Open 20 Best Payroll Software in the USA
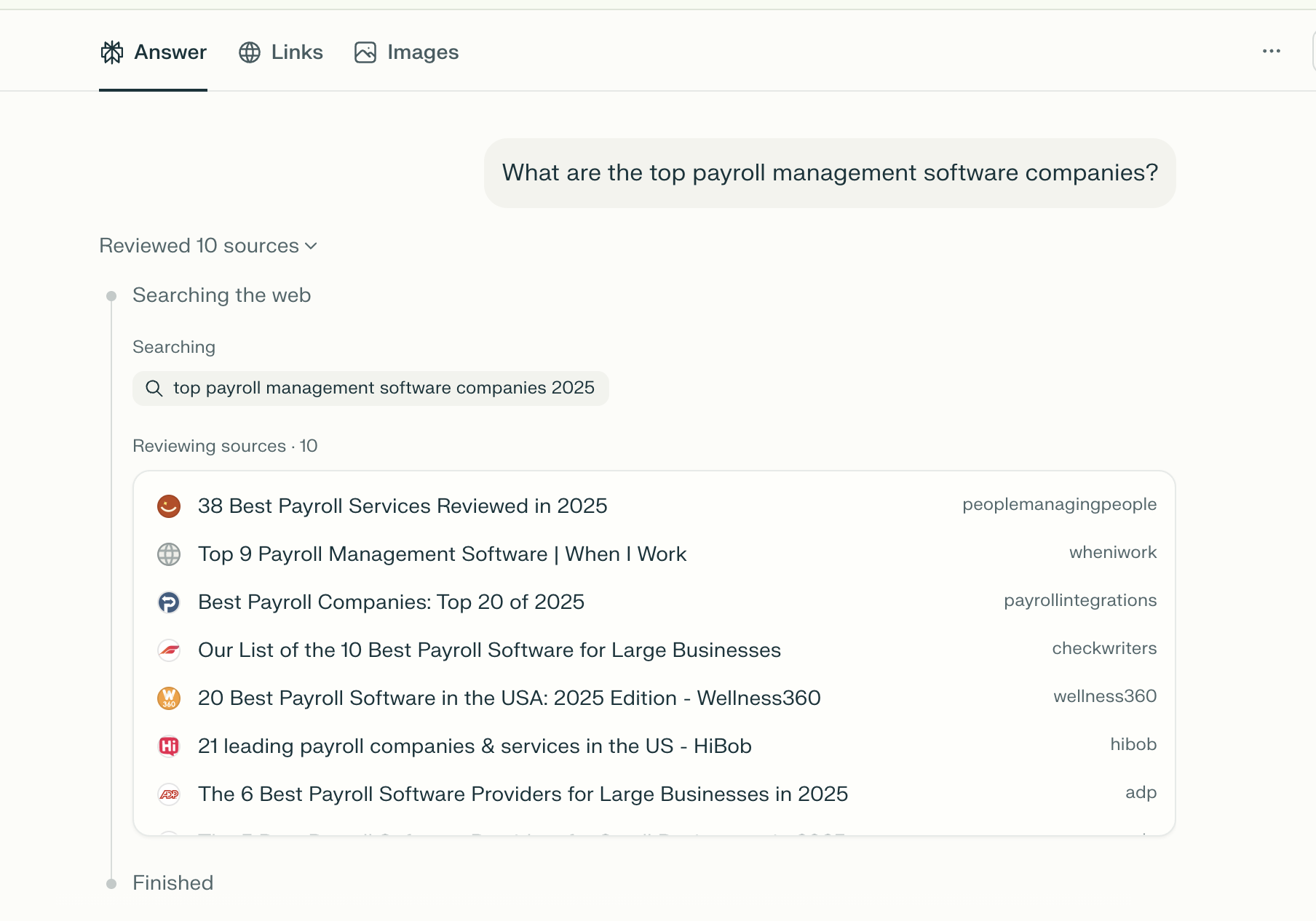The width and height of the screenshot is (1316, 921). 509,698
